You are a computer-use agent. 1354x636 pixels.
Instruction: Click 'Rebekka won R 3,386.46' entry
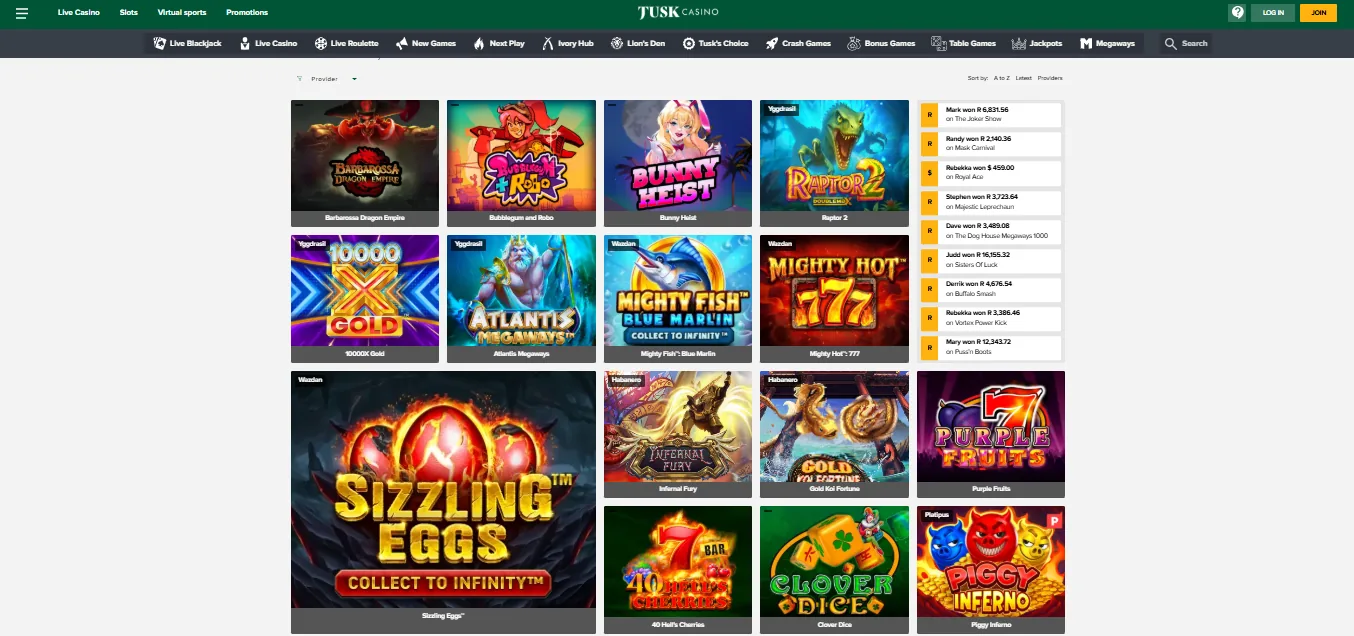coord(991,319)
